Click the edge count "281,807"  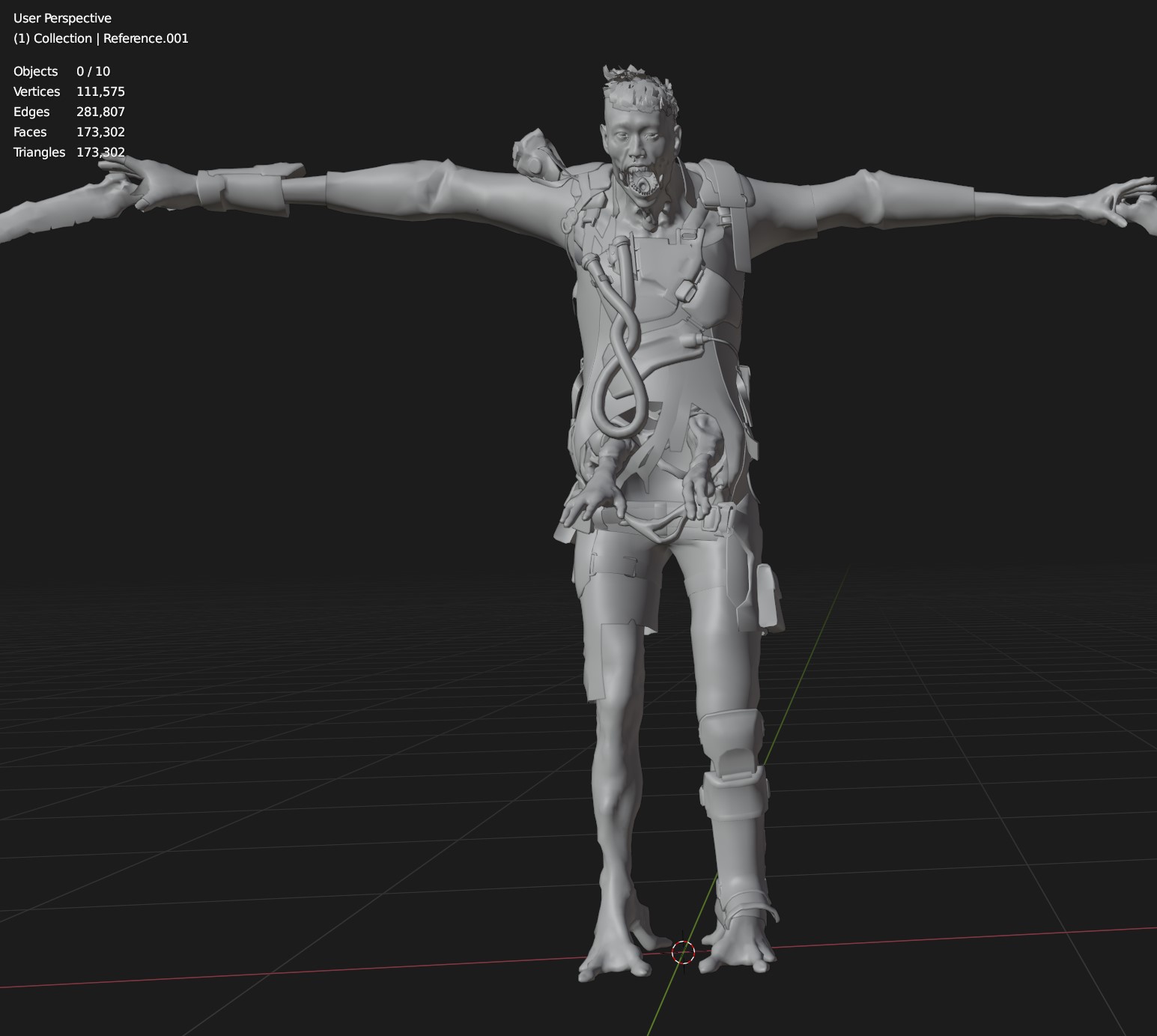100,112
